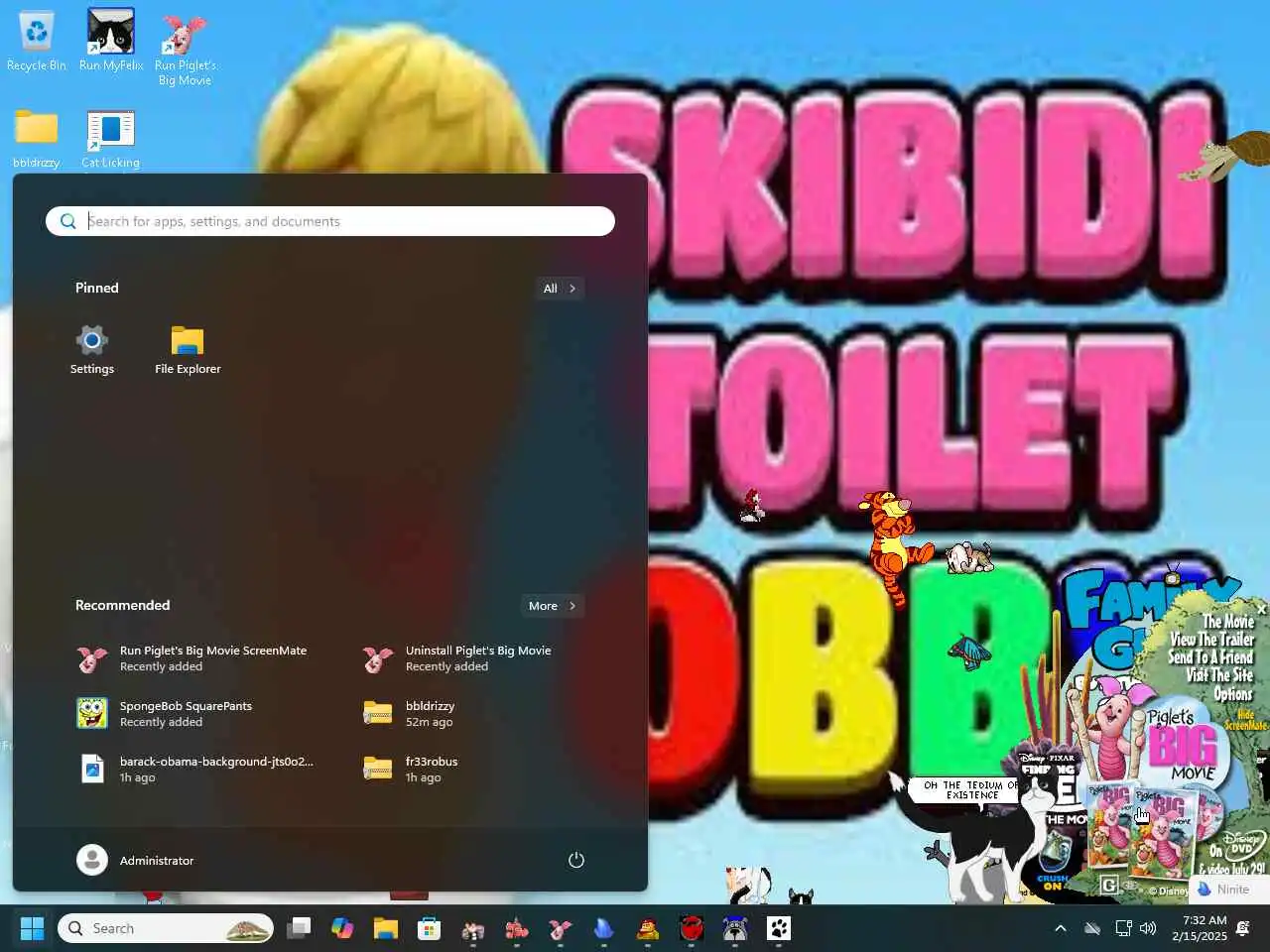Open File Explorer from the taskbar
This screenshot has width=1270, height=952.
coord(386,928)
